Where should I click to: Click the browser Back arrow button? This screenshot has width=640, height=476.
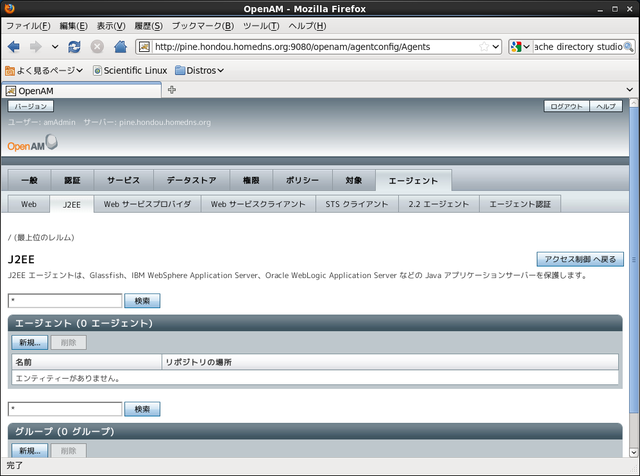coord(14,47)
